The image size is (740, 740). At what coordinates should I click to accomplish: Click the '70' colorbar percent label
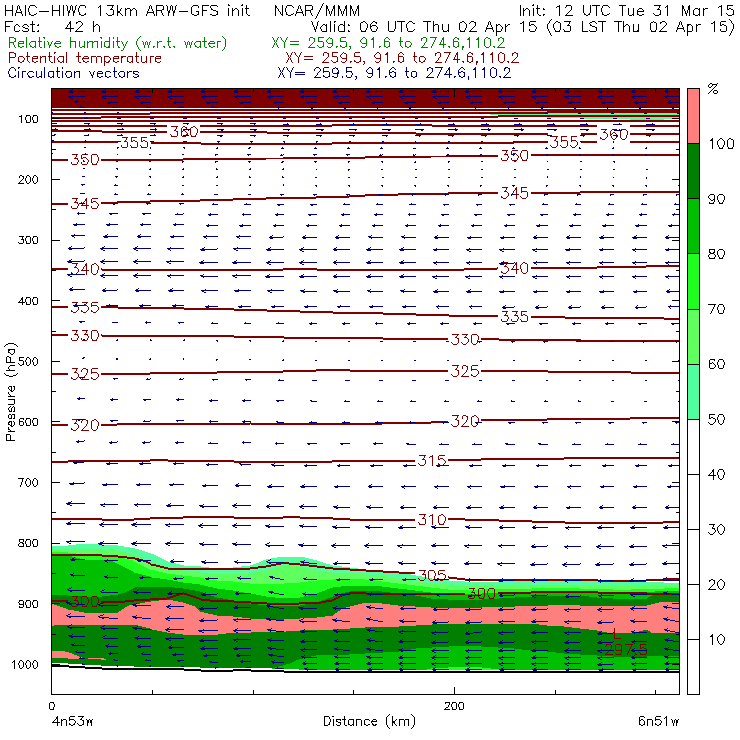coord(717,309)
